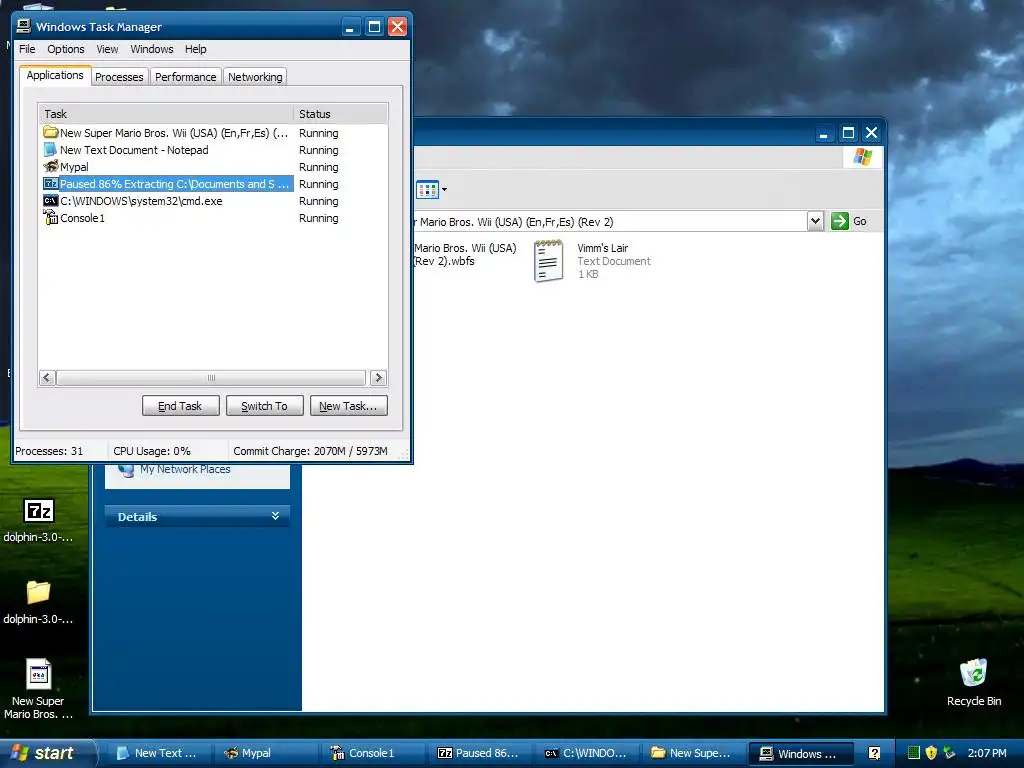Click the safely remove hardware tray icon
1024x768 pixels.
[949, 753]
